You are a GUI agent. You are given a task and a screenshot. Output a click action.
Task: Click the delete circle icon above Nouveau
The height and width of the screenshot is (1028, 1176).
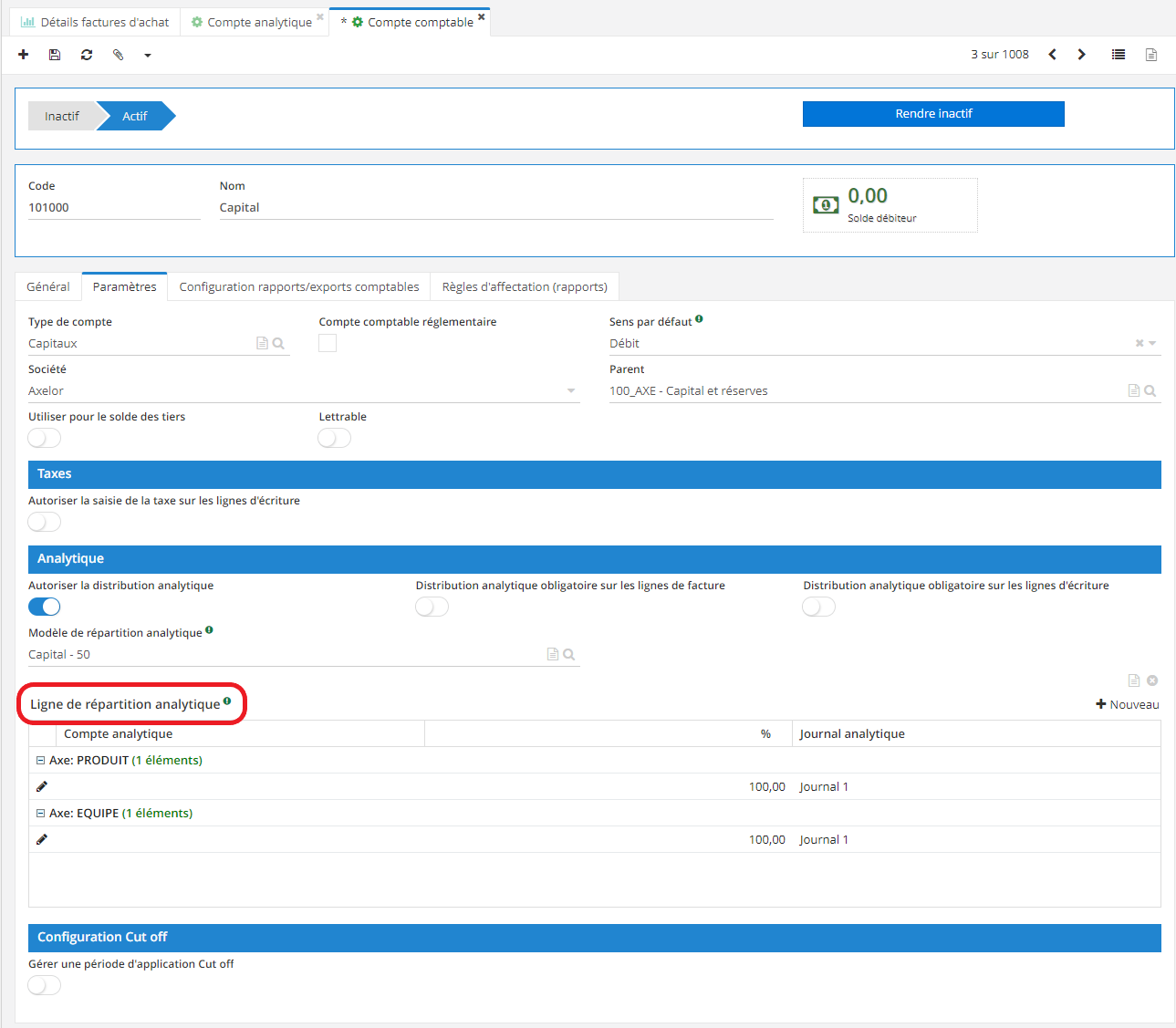coord(1152,680)
